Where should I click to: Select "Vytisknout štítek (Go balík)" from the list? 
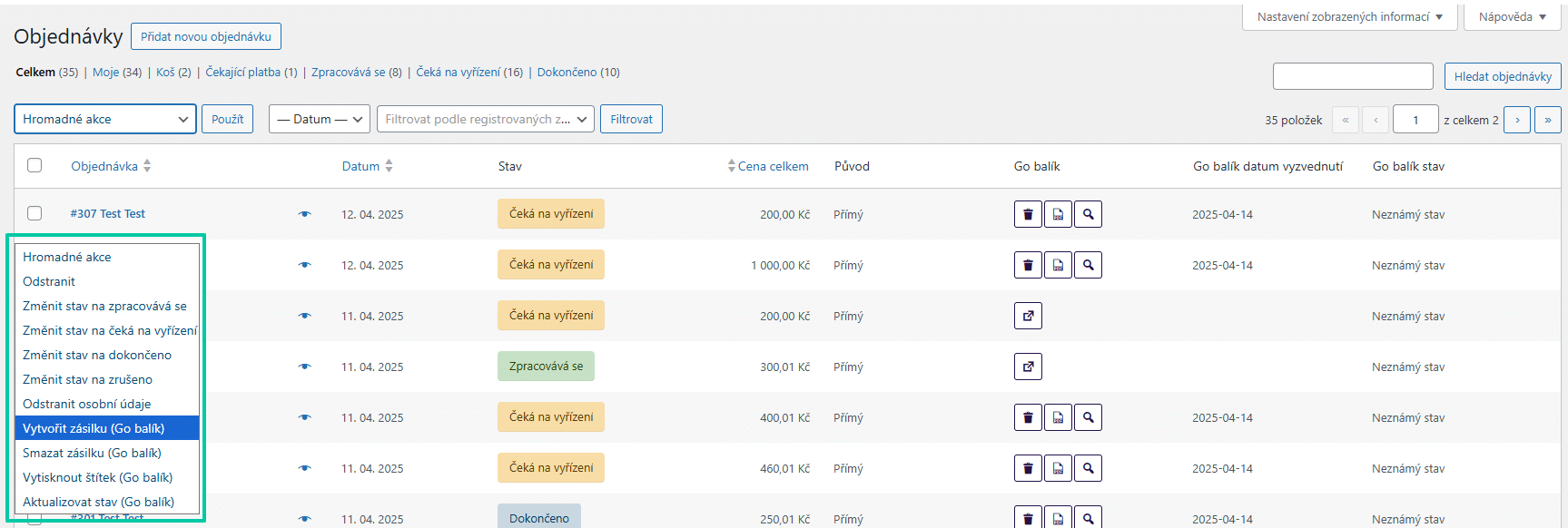pyautogui.click(x=98, y=477)
